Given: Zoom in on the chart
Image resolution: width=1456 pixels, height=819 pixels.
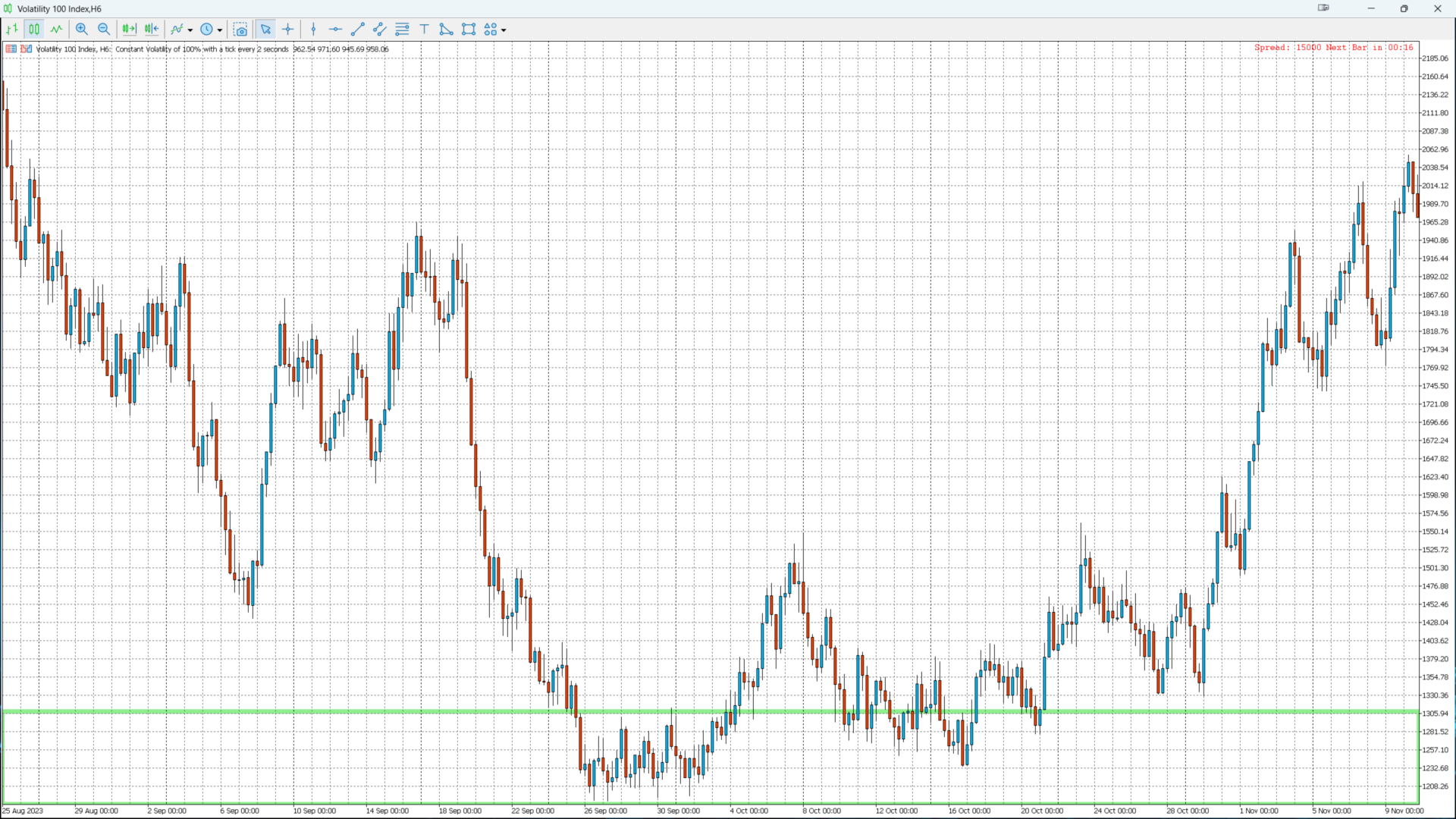Looking at the screenshot, I should tap(82, 30).
